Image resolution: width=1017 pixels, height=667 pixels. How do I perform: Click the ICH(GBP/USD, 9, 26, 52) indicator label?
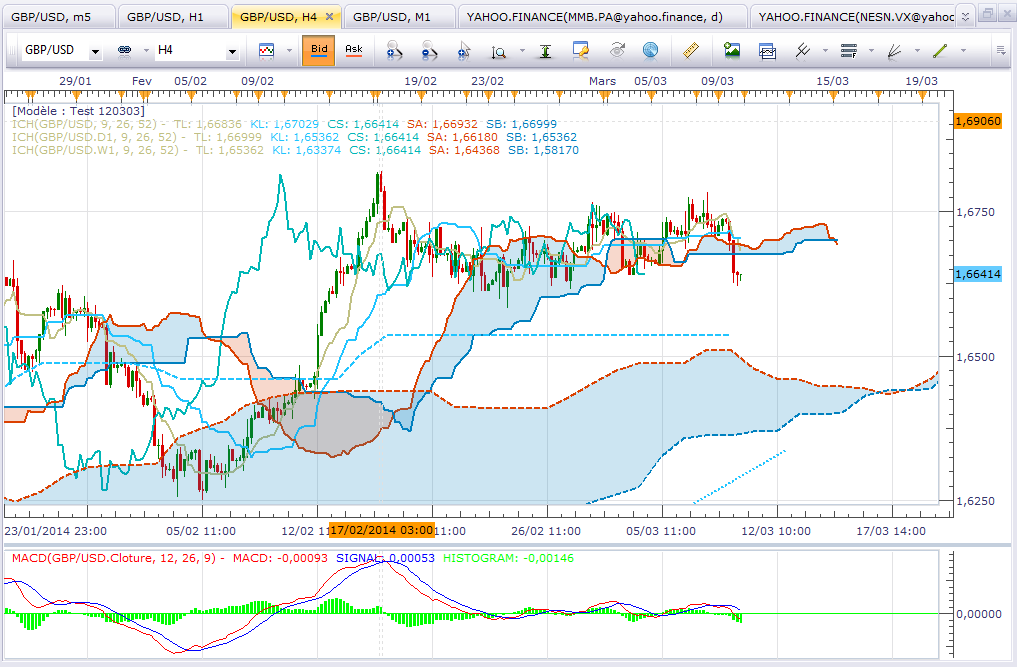(84, 124)
